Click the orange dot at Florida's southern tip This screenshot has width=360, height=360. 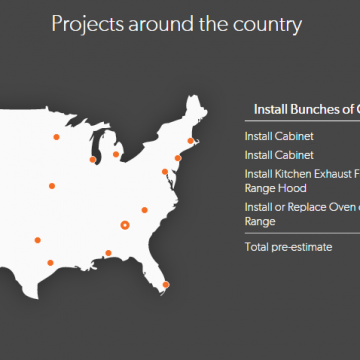point(166,285)
